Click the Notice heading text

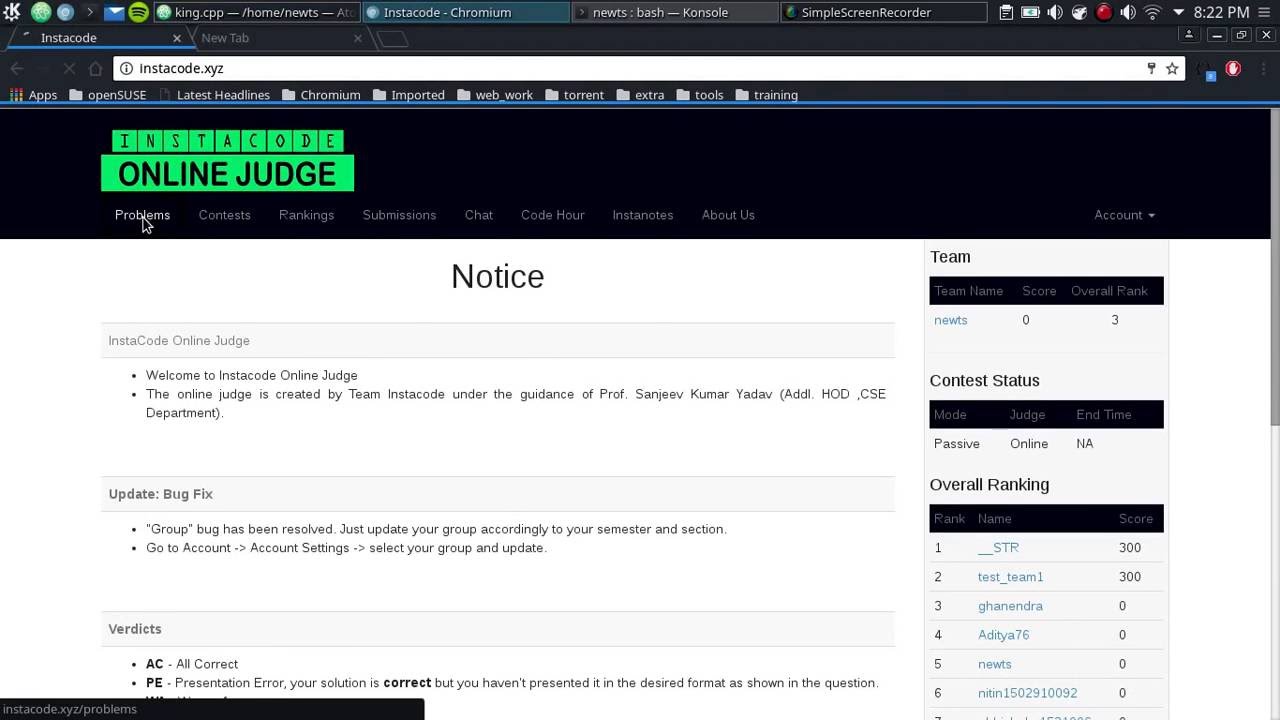click(x=497, y=276)
